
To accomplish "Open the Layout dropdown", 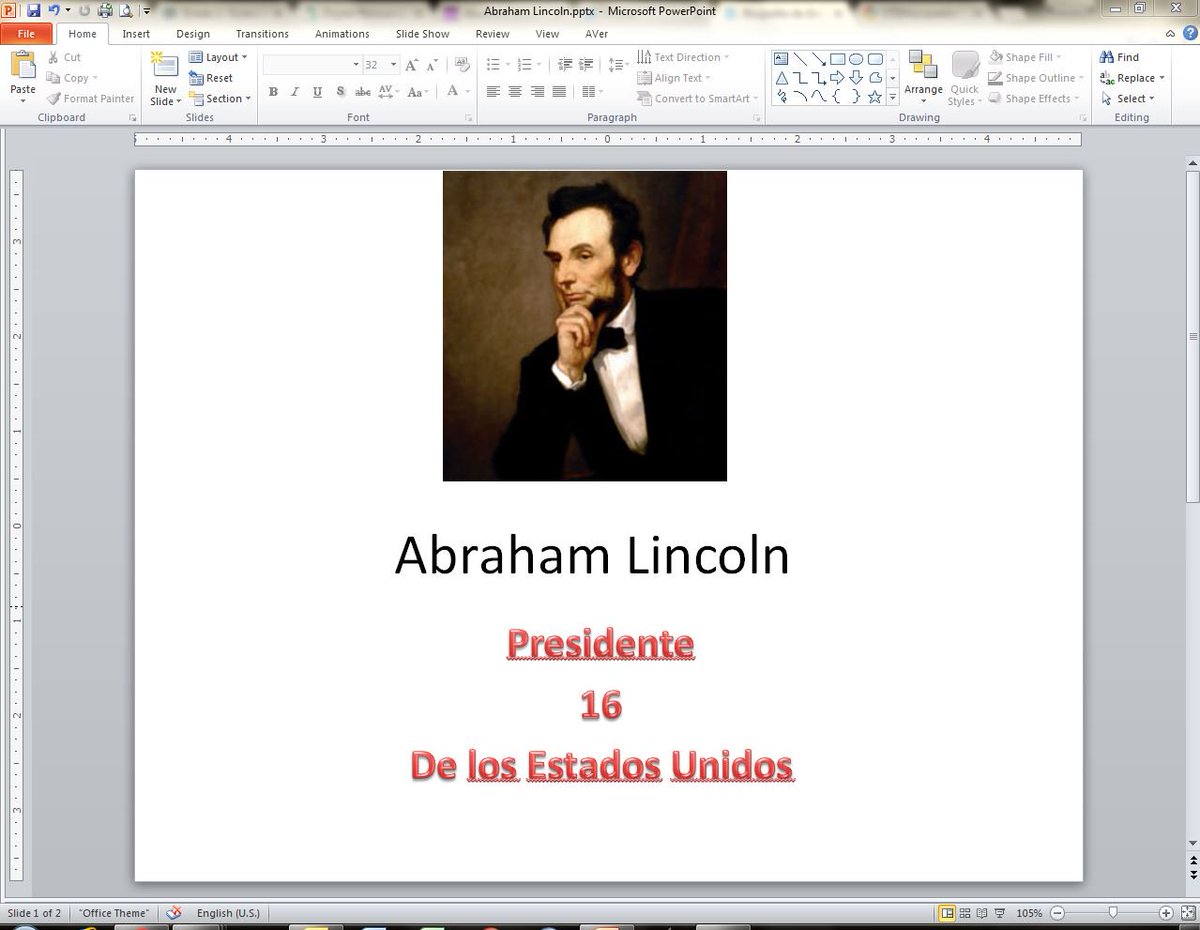I will coord(218,57).
